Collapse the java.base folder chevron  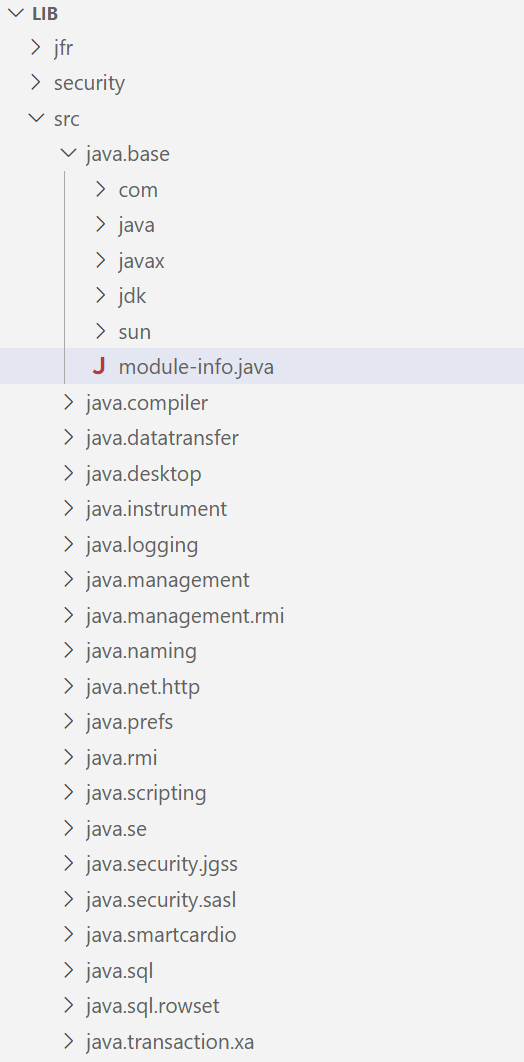coord(68,154)
